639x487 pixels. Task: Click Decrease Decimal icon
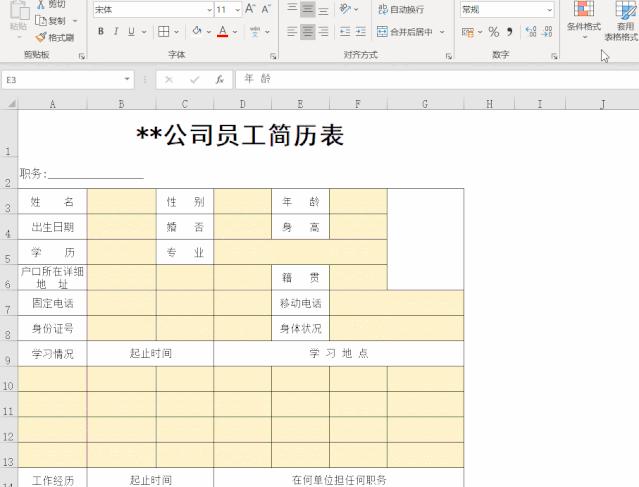(x=547, y=31)
